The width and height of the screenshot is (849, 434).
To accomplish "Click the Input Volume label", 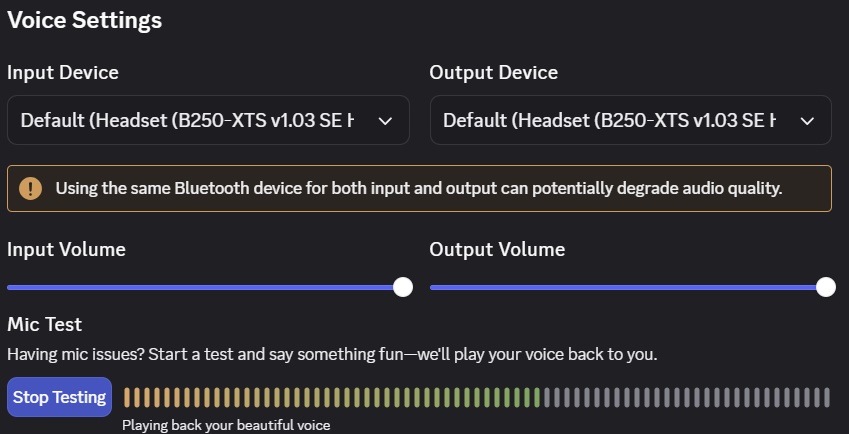I will tap(66, 249).
